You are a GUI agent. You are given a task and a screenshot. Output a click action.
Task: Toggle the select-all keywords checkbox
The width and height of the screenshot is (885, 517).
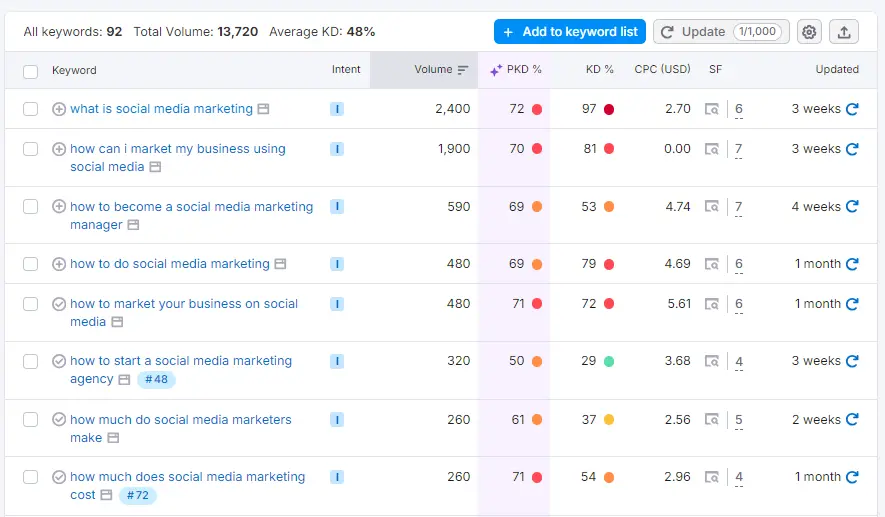pos(31,71)
